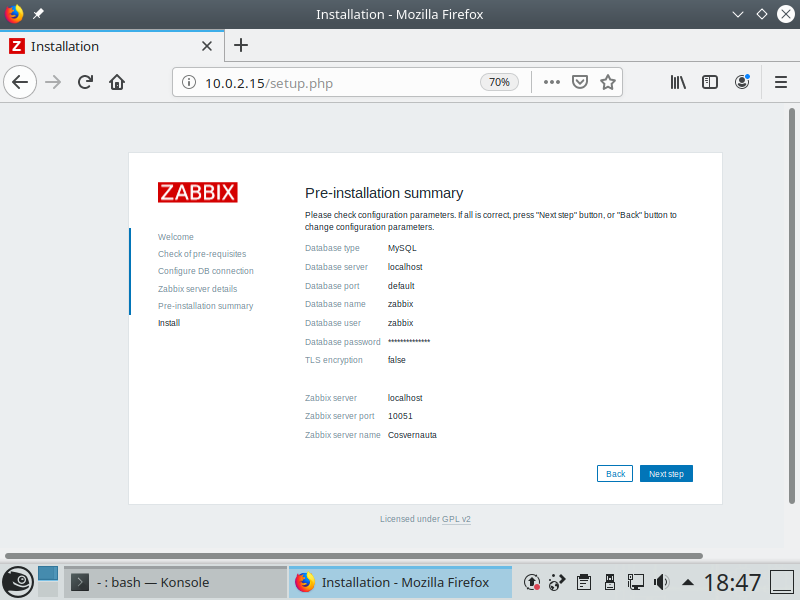Click the show desktop button
The height and width of the screenshot is (600, 800).
(782, 582)
